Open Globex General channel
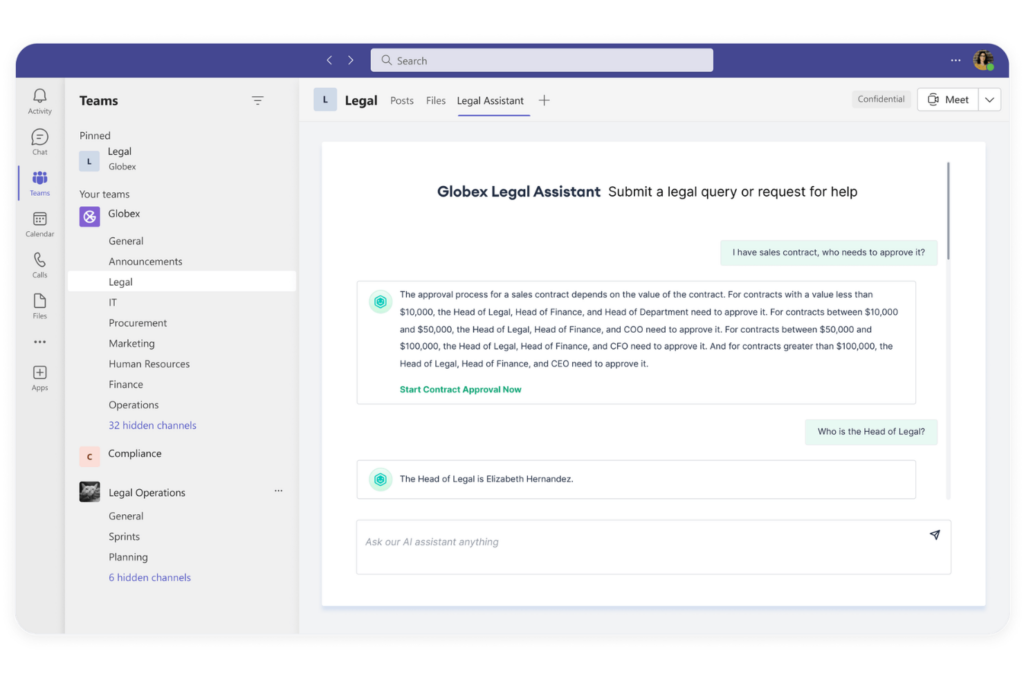Viewport: 1024px width, 683px height. [126, 241]
